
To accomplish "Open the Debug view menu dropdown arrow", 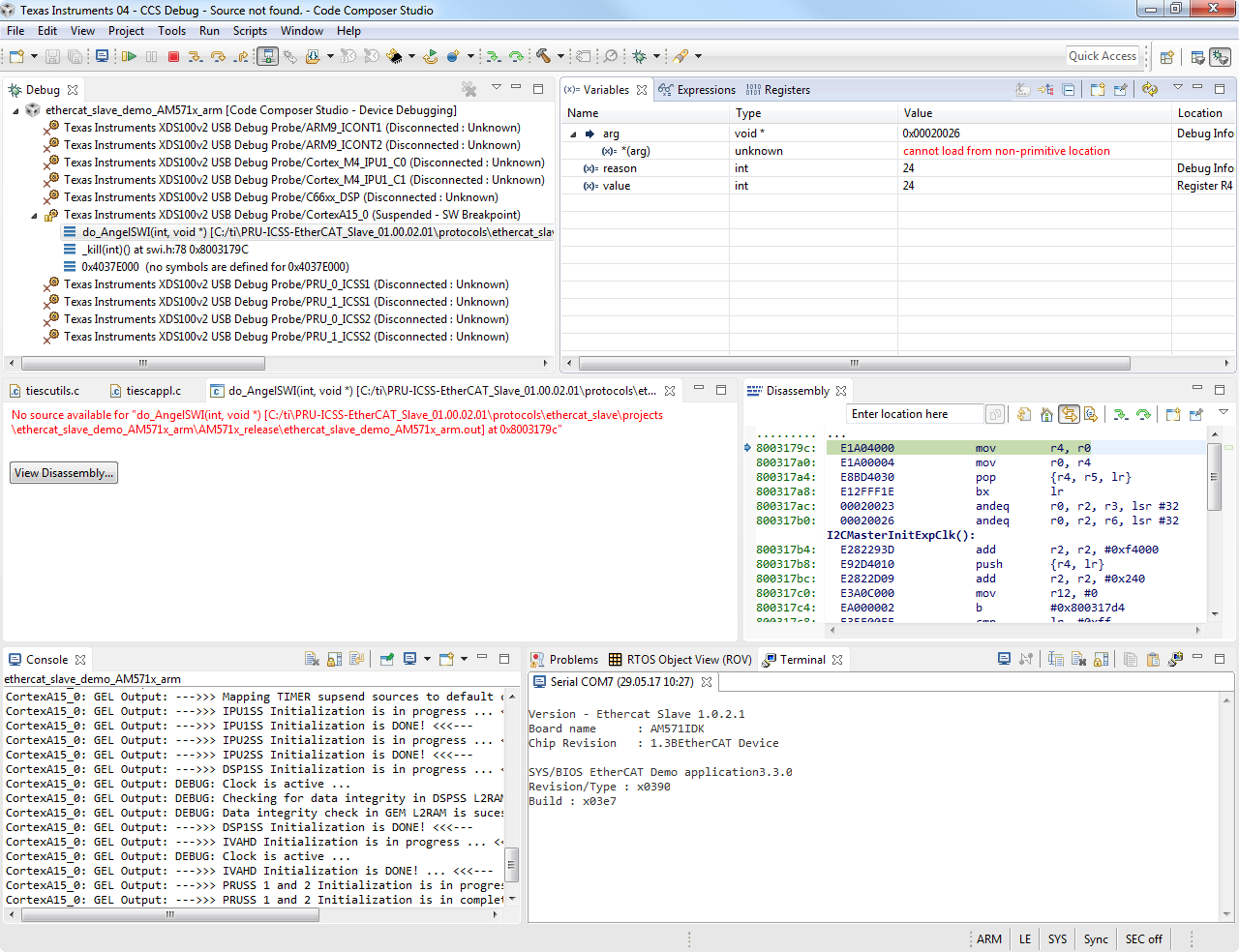I will [x=496, y=88].
